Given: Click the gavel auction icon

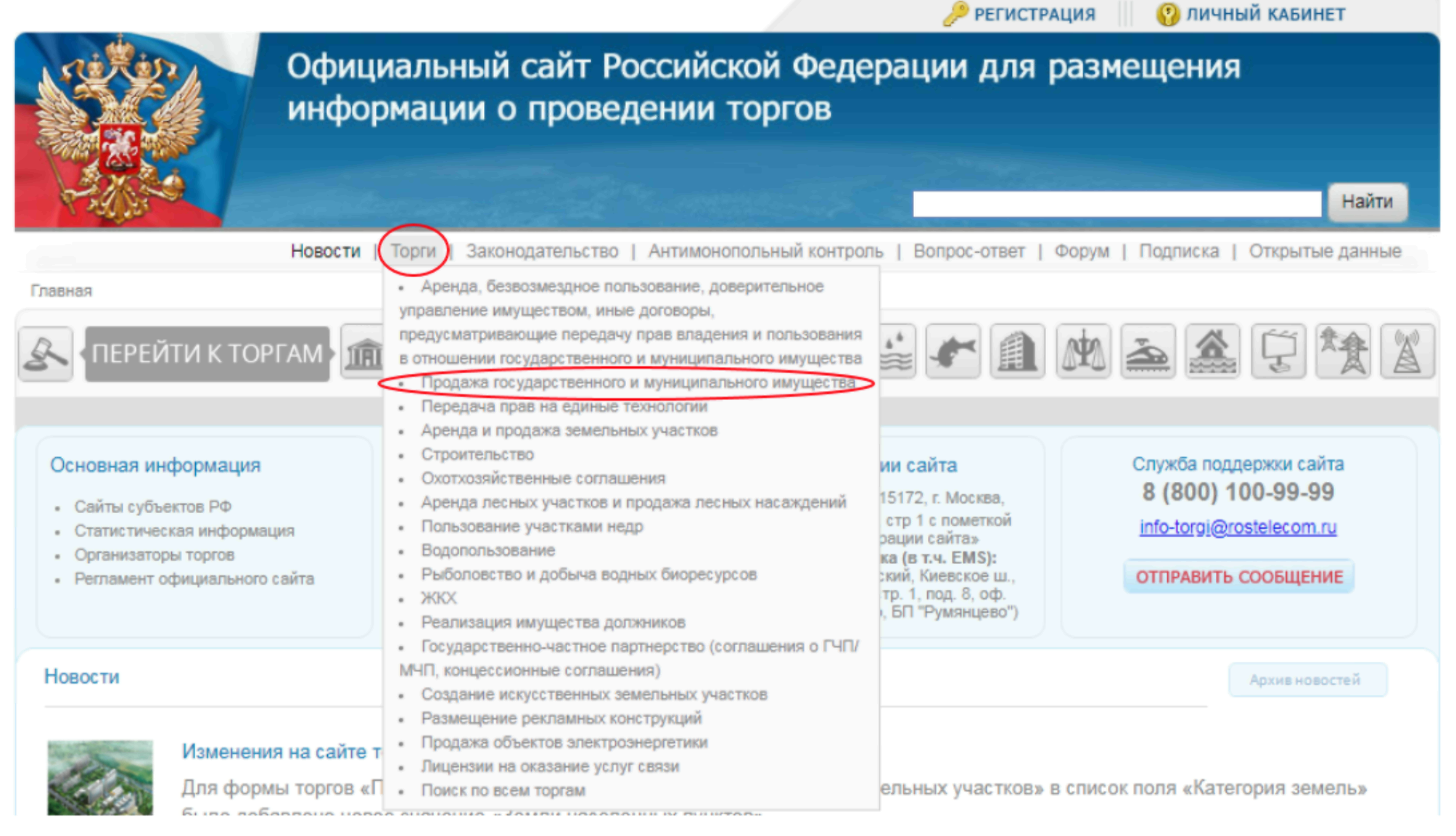Looking at the screenshot, I should tap(46, 353).
